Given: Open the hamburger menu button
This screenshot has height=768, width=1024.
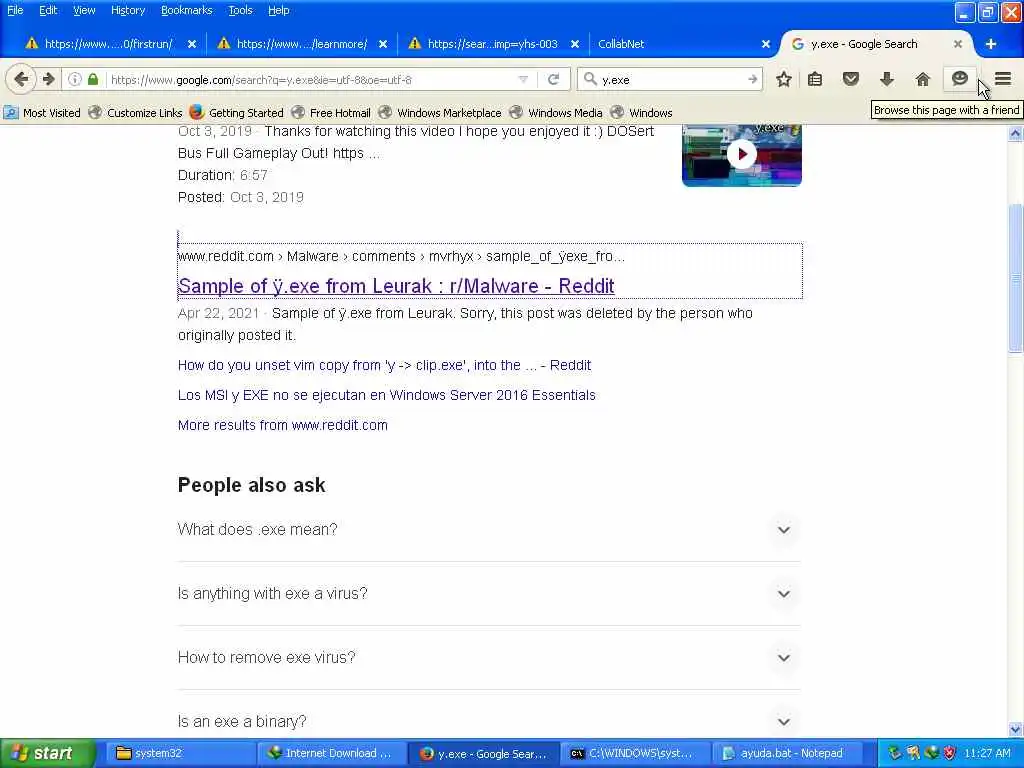Looking at the screenshot, I should [x=1003, y=80].
